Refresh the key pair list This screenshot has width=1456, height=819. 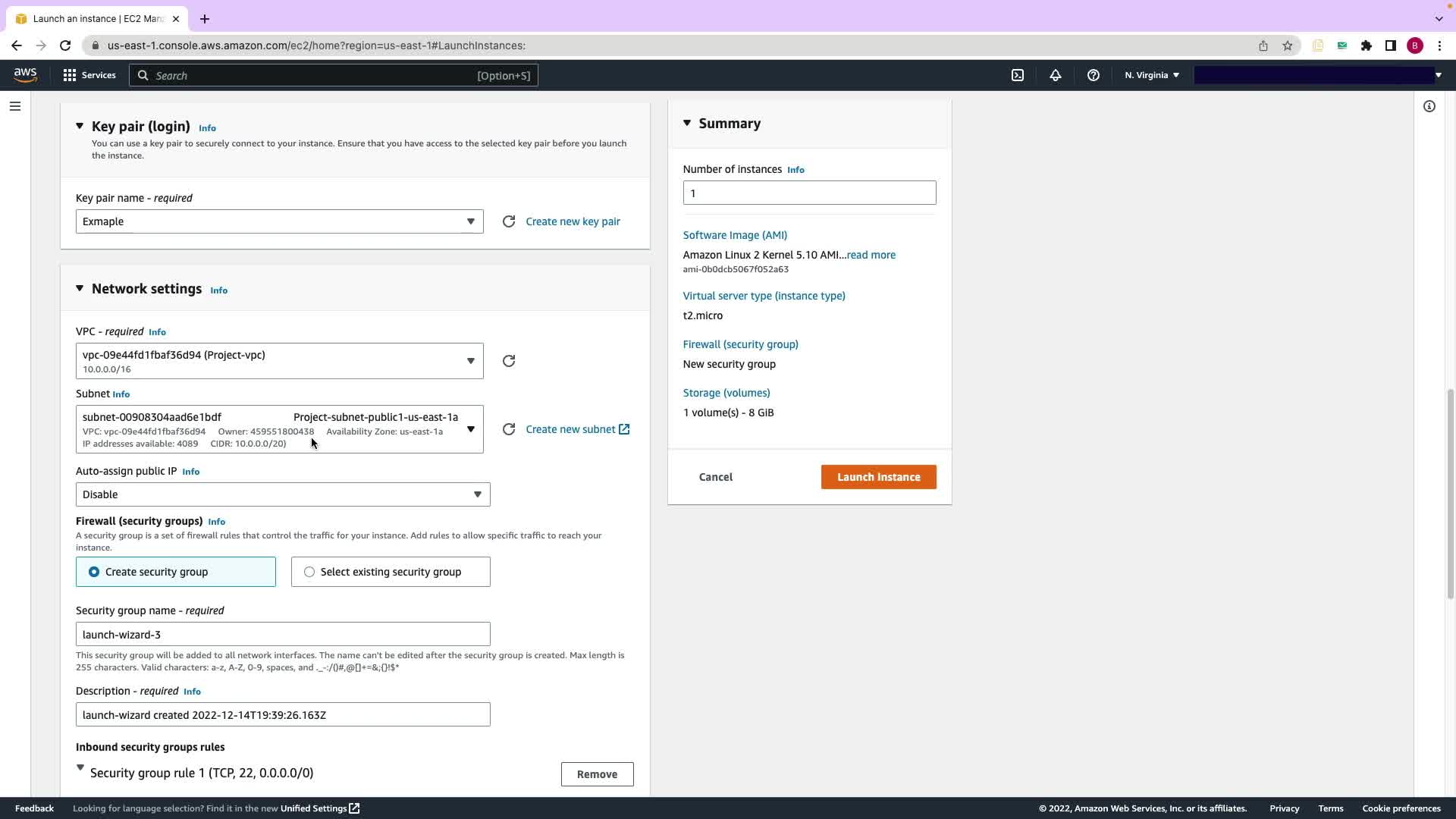[x=509, y=221]
